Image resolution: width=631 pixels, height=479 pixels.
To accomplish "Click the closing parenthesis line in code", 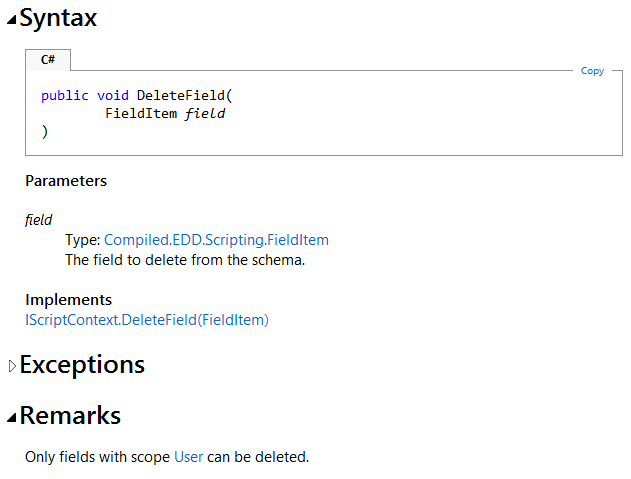I will [x=45, y=132].
